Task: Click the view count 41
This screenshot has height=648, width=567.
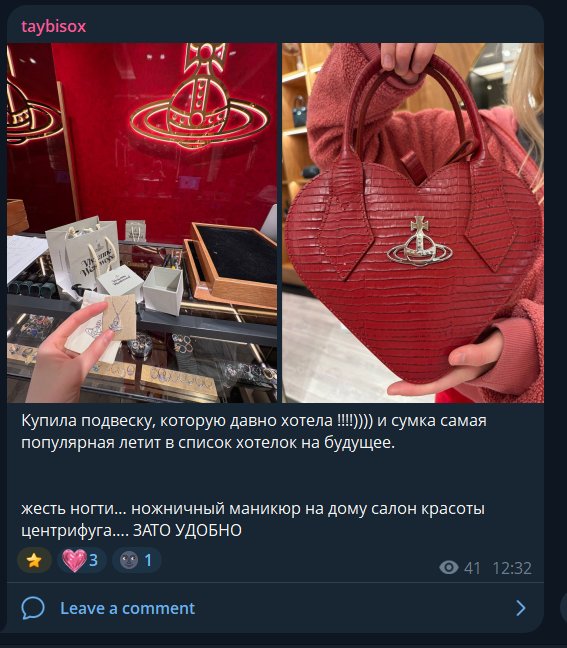Action: point(472,568)
